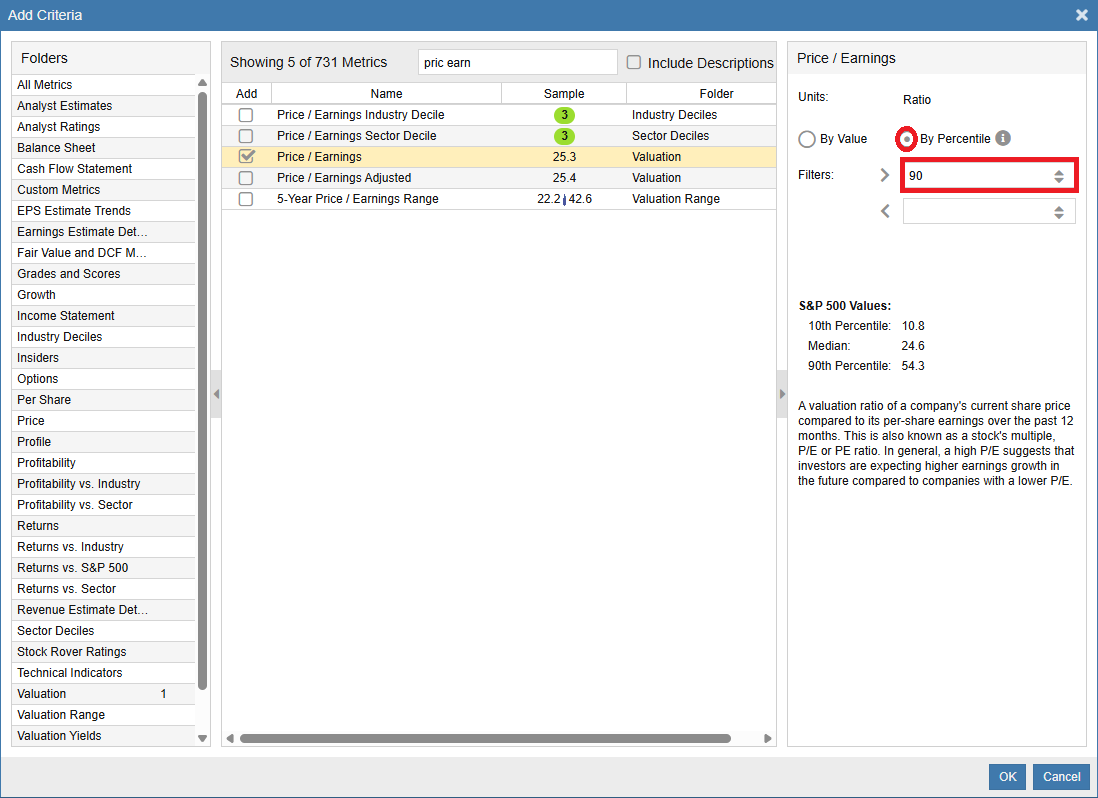
Task: Click the less-than filter arrow
Action: 885,211
